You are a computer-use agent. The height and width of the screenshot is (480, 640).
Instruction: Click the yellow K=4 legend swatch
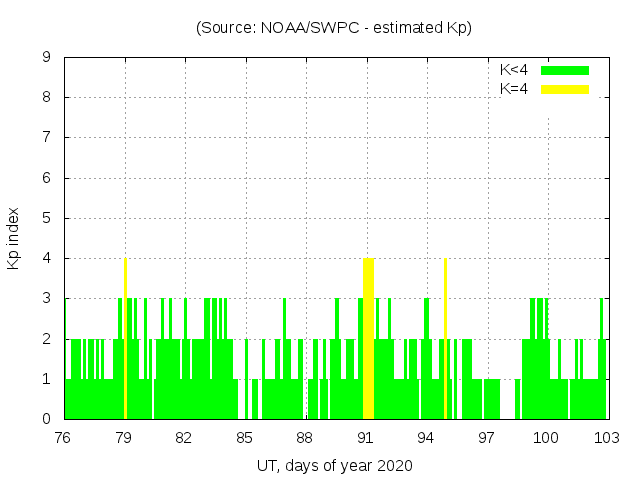(565, 89)
